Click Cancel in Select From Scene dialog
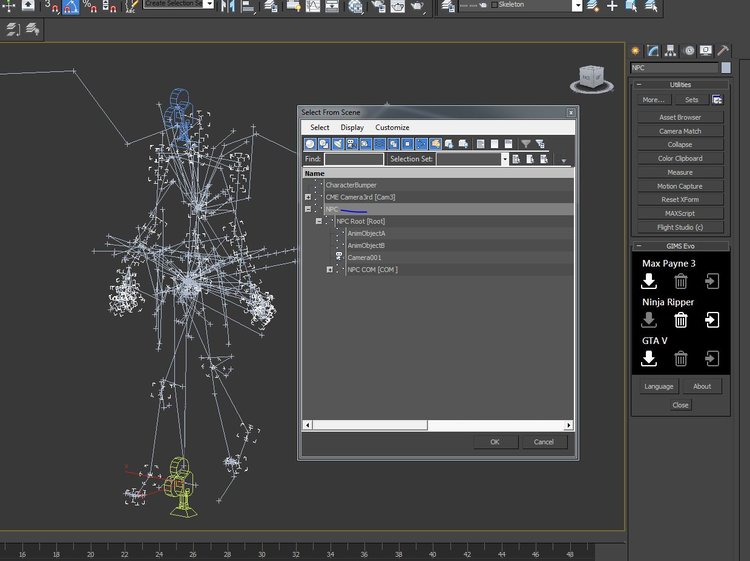Screen dimensions: 750x561 click(x=544, y=442)
